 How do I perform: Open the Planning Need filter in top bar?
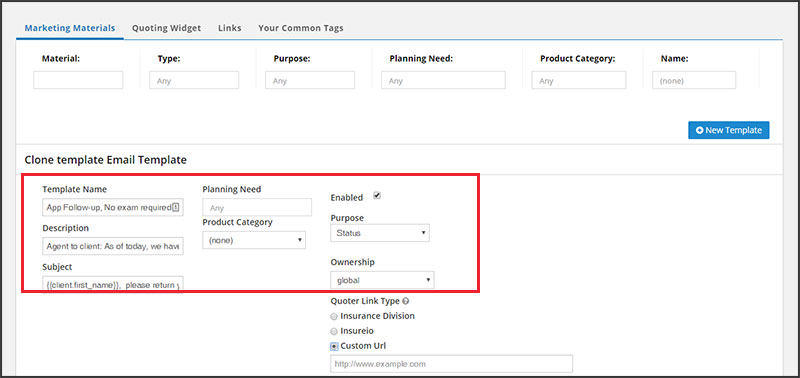pos(443,80)
